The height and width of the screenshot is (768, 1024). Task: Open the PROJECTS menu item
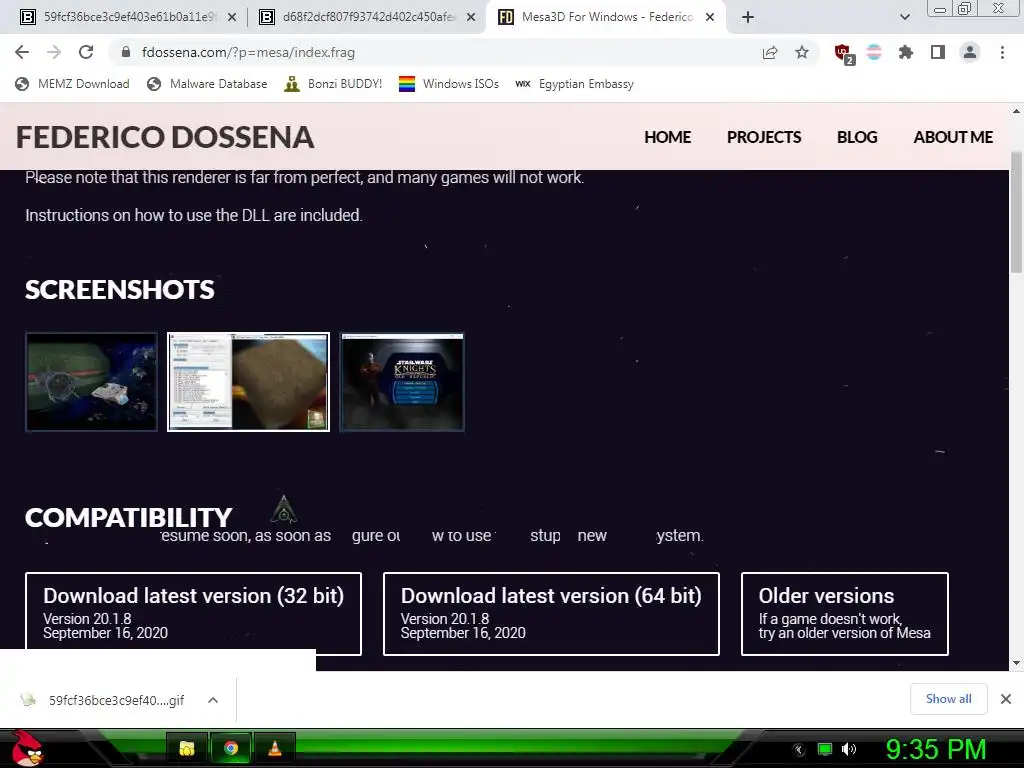[764, 137]
